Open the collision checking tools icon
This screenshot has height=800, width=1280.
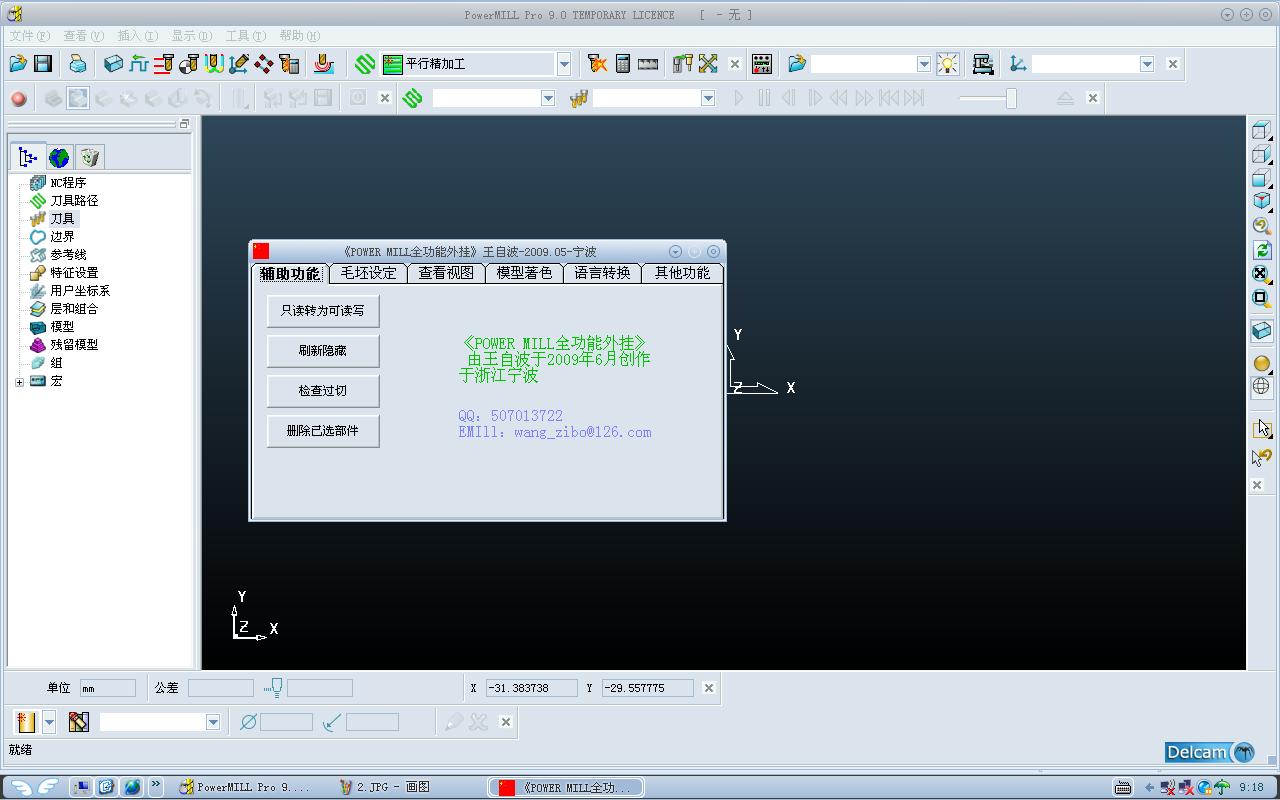coord(683,64)
